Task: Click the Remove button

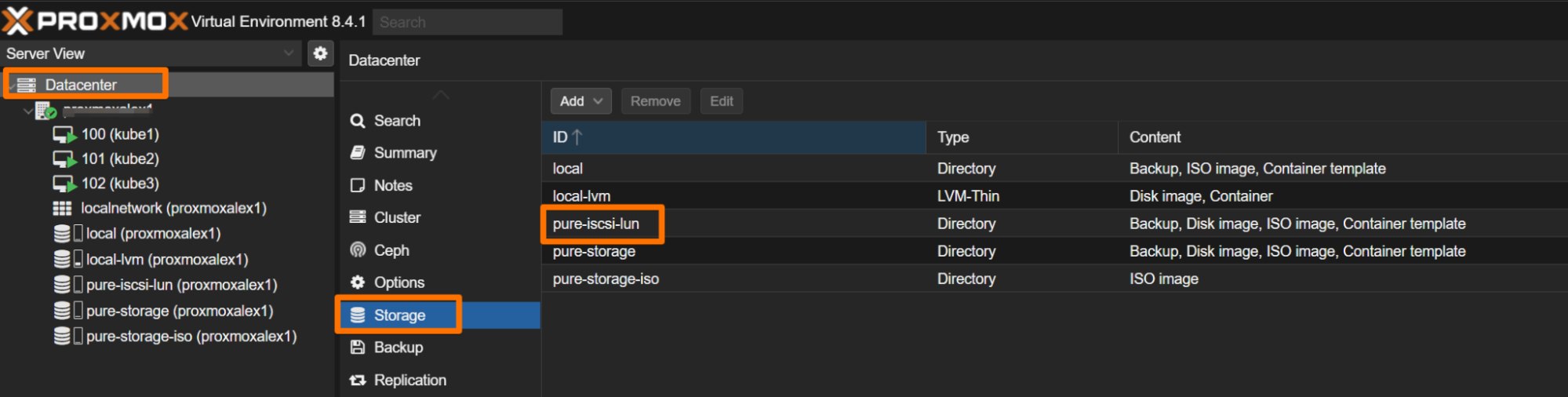Action: tap(655, 101)
